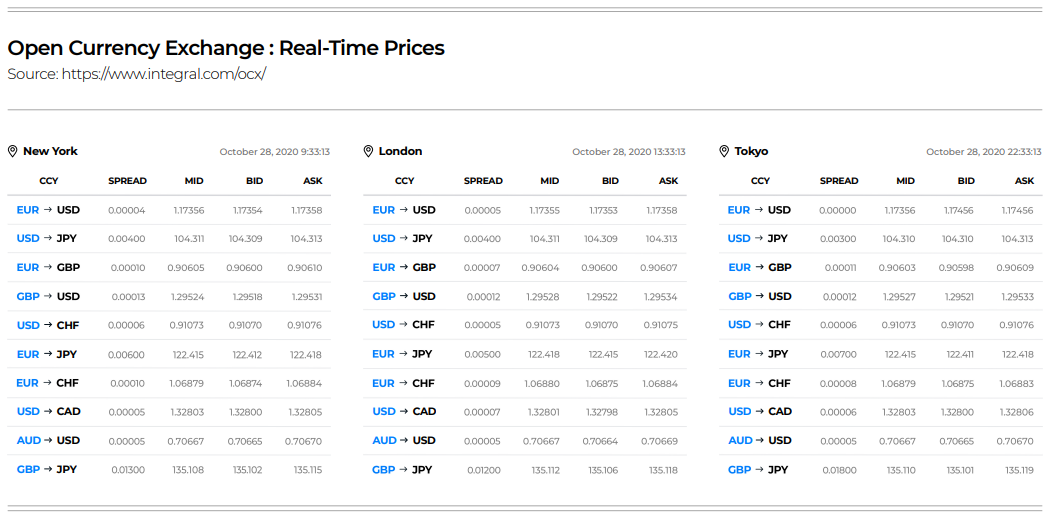Click the MID column header in London table
The height and width of the screenshot is (518, 1050).
[550, 181]
